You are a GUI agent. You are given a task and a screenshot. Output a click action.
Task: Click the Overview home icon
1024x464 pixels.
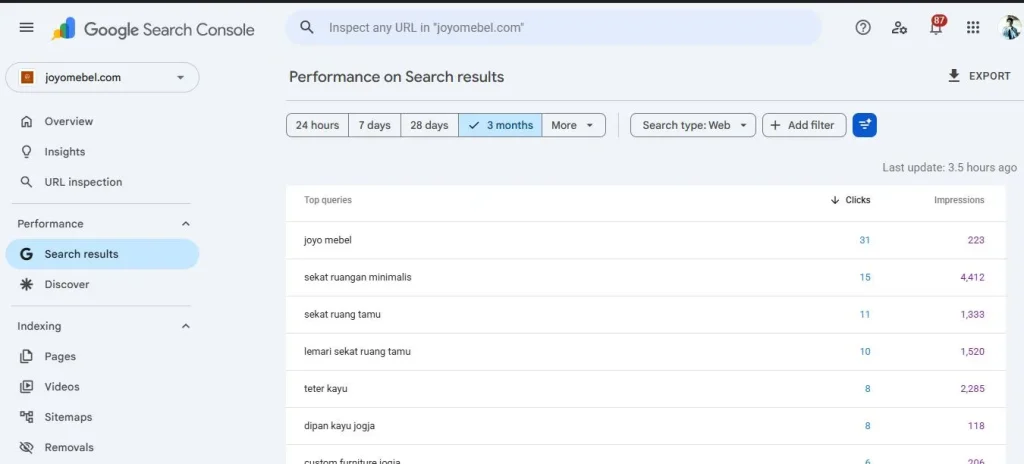(x=26, y=122)
